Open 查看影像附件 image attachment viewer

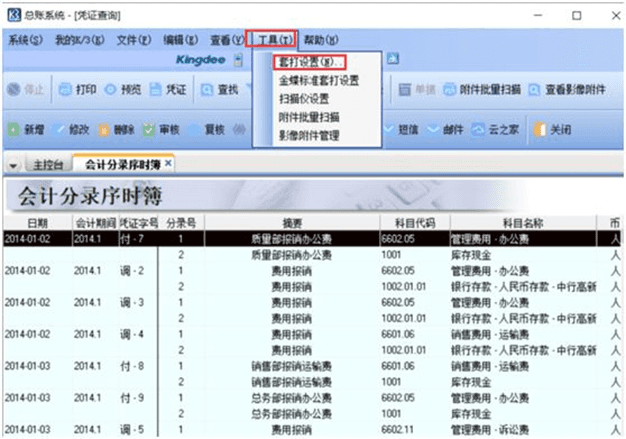coord(567,89)
